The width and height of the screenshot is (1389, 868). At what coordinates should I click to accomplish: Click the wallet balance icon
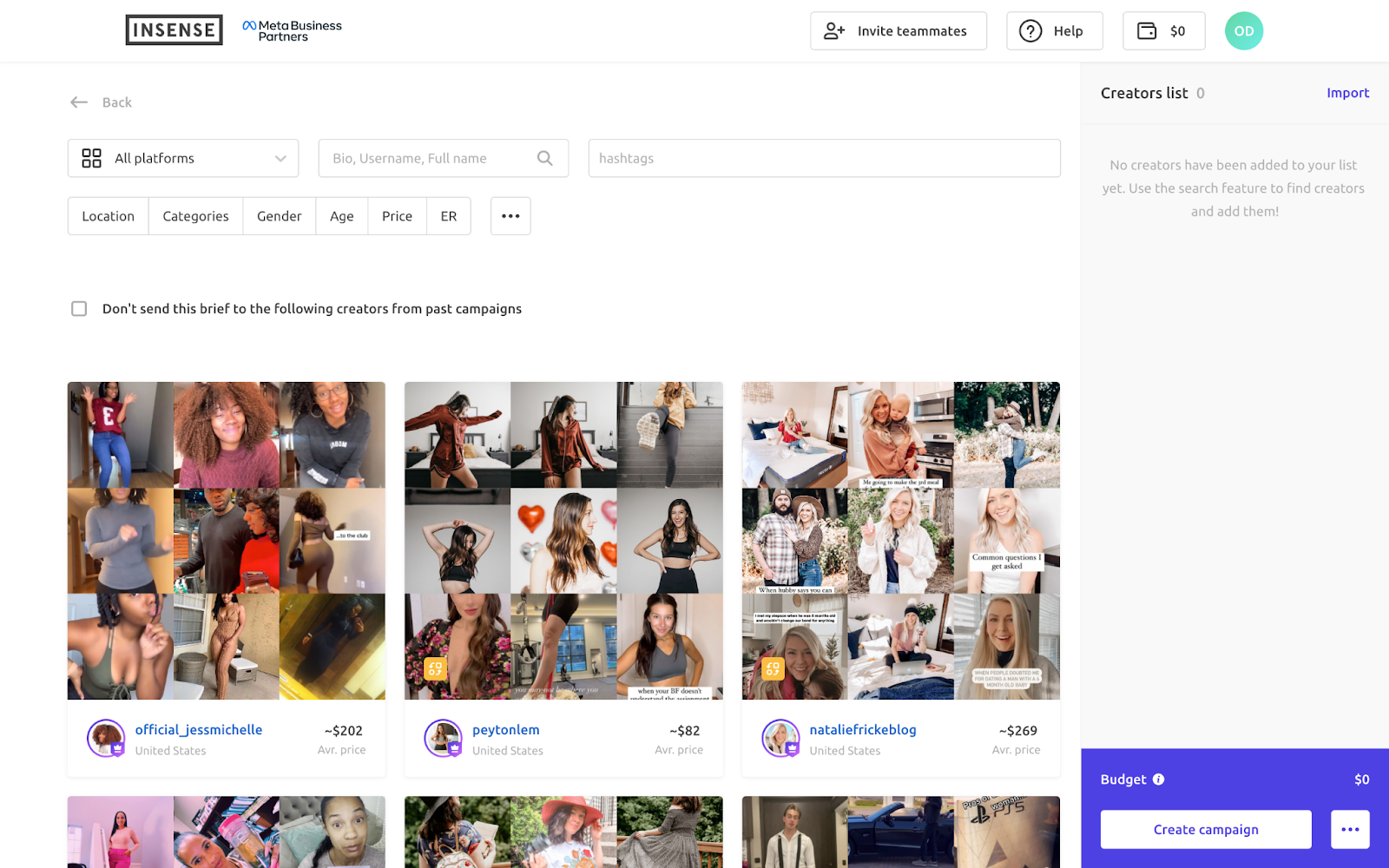coord(1147,31)
